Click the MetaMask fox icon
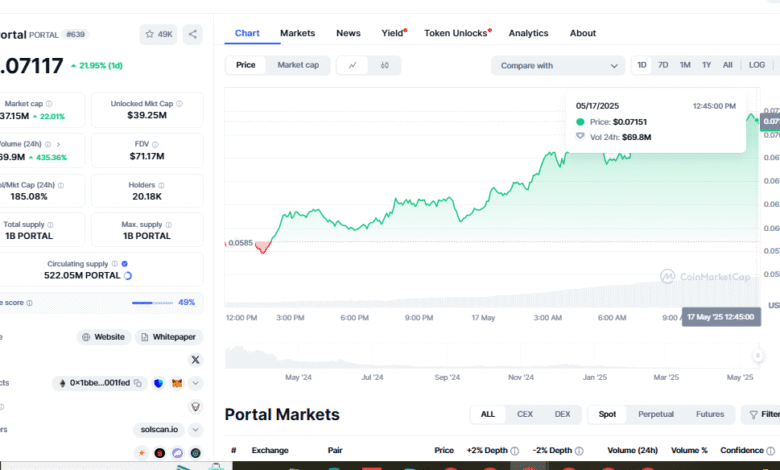780x470 pixels. point(177,383)
